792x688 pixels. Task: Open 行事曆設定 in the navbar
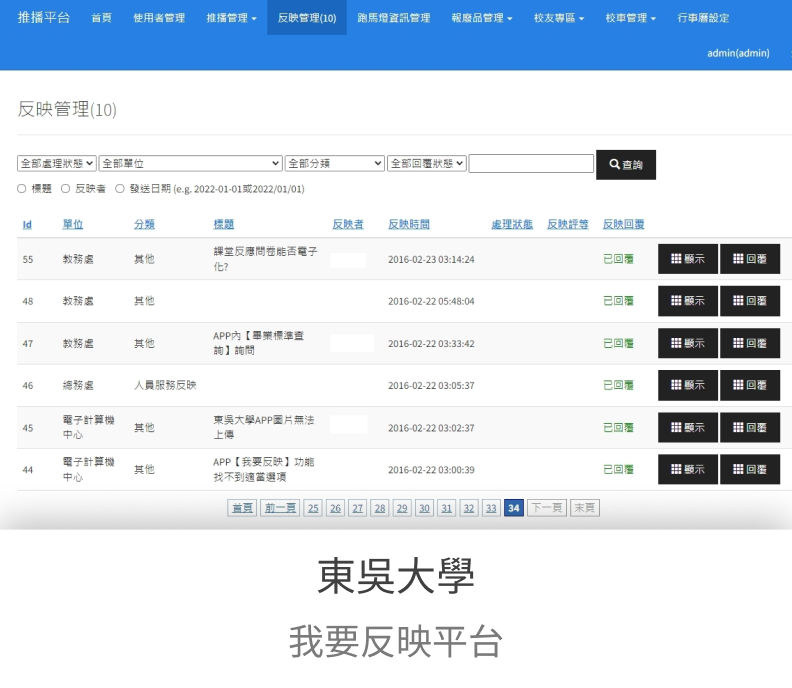(x=703, y=18)
